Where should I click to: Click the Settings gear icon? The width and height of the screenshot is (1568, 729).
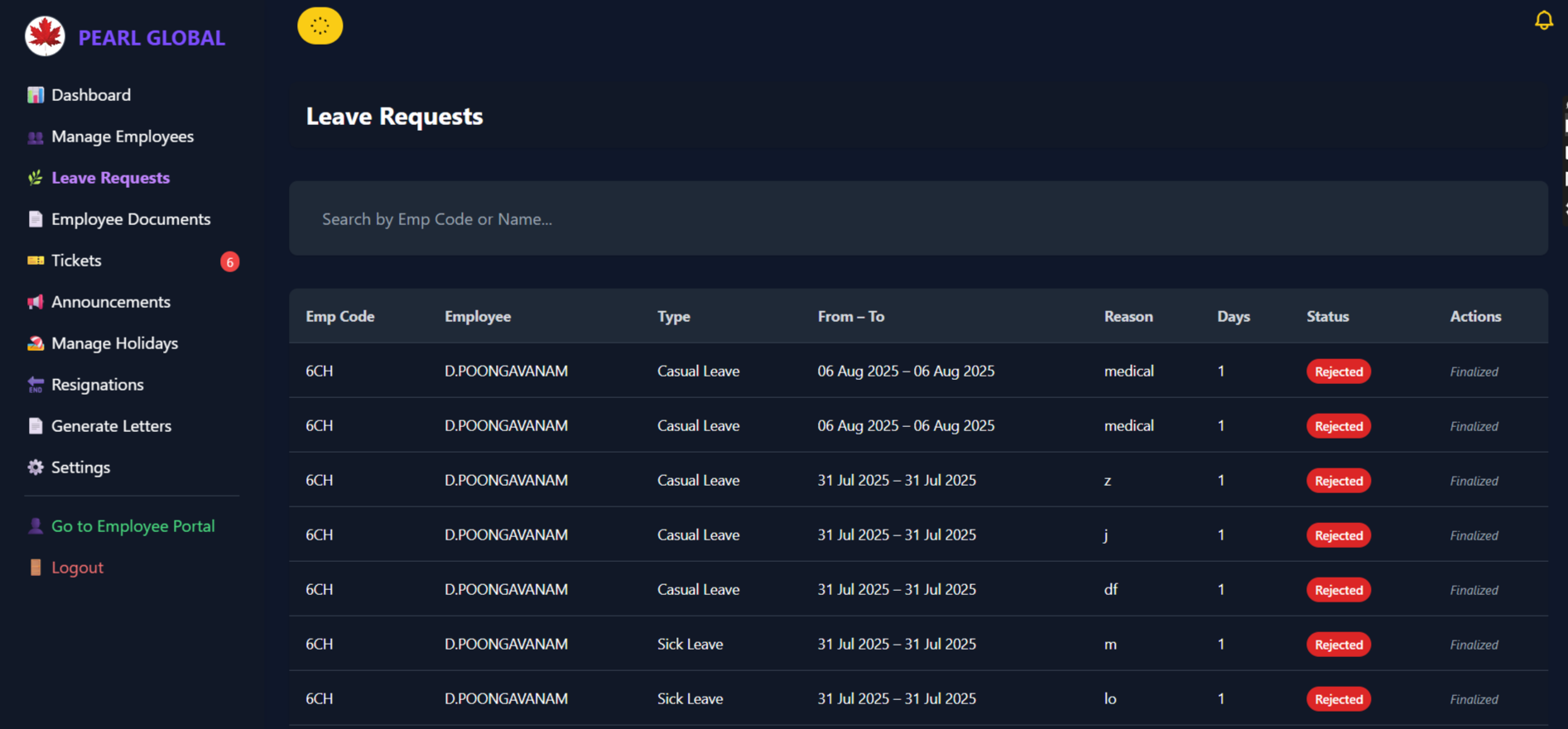pyautogui.click(x=35, y=468)
